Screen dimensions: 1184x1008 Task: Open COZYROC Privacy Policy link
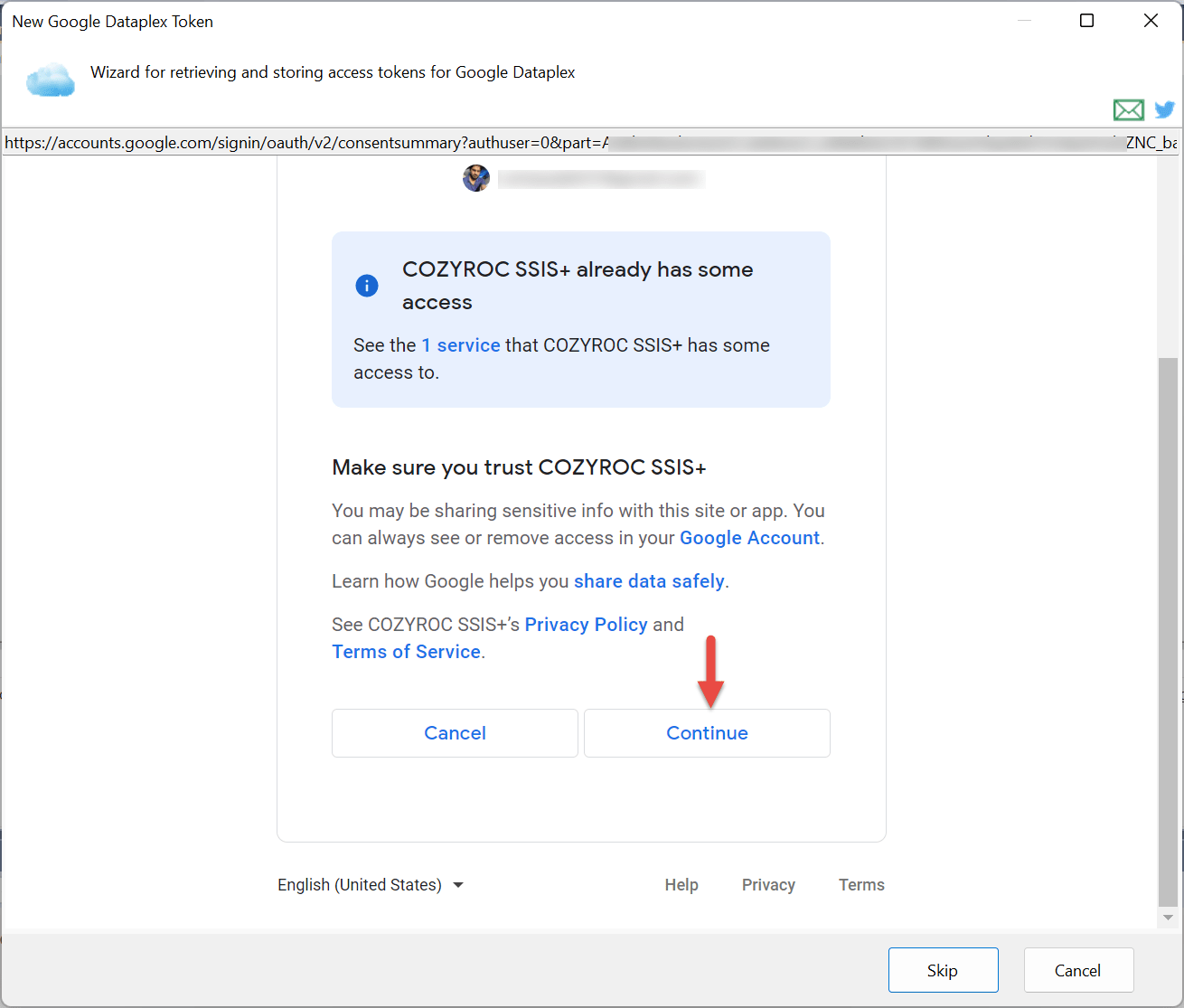[586, 625]
